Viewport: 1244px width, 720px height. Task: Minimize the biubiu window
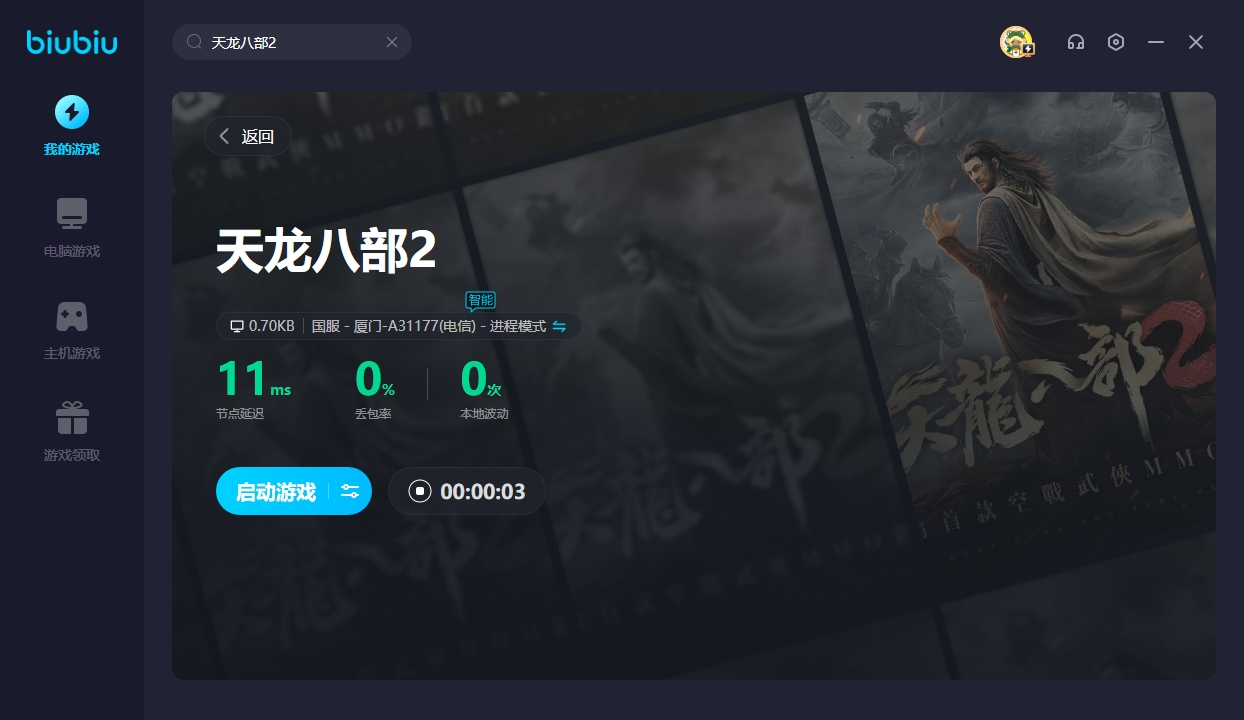pyautogui.click(x=1156, y=42)
